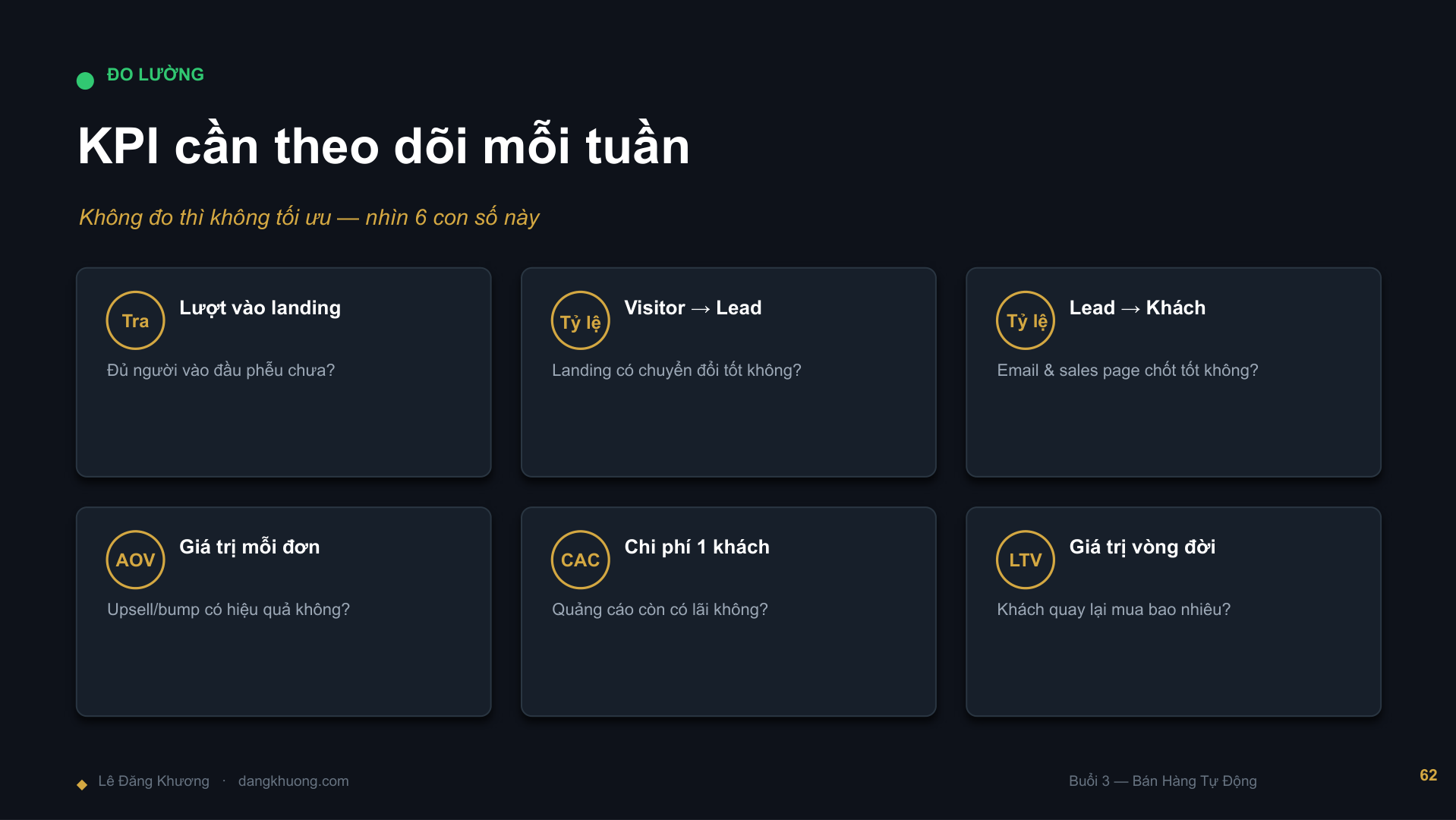This screenshot has height=820, width=1456.
Task: Select the Tỷ lệ icon beside Visitor → Lead
Action: (x=580, y=320)
